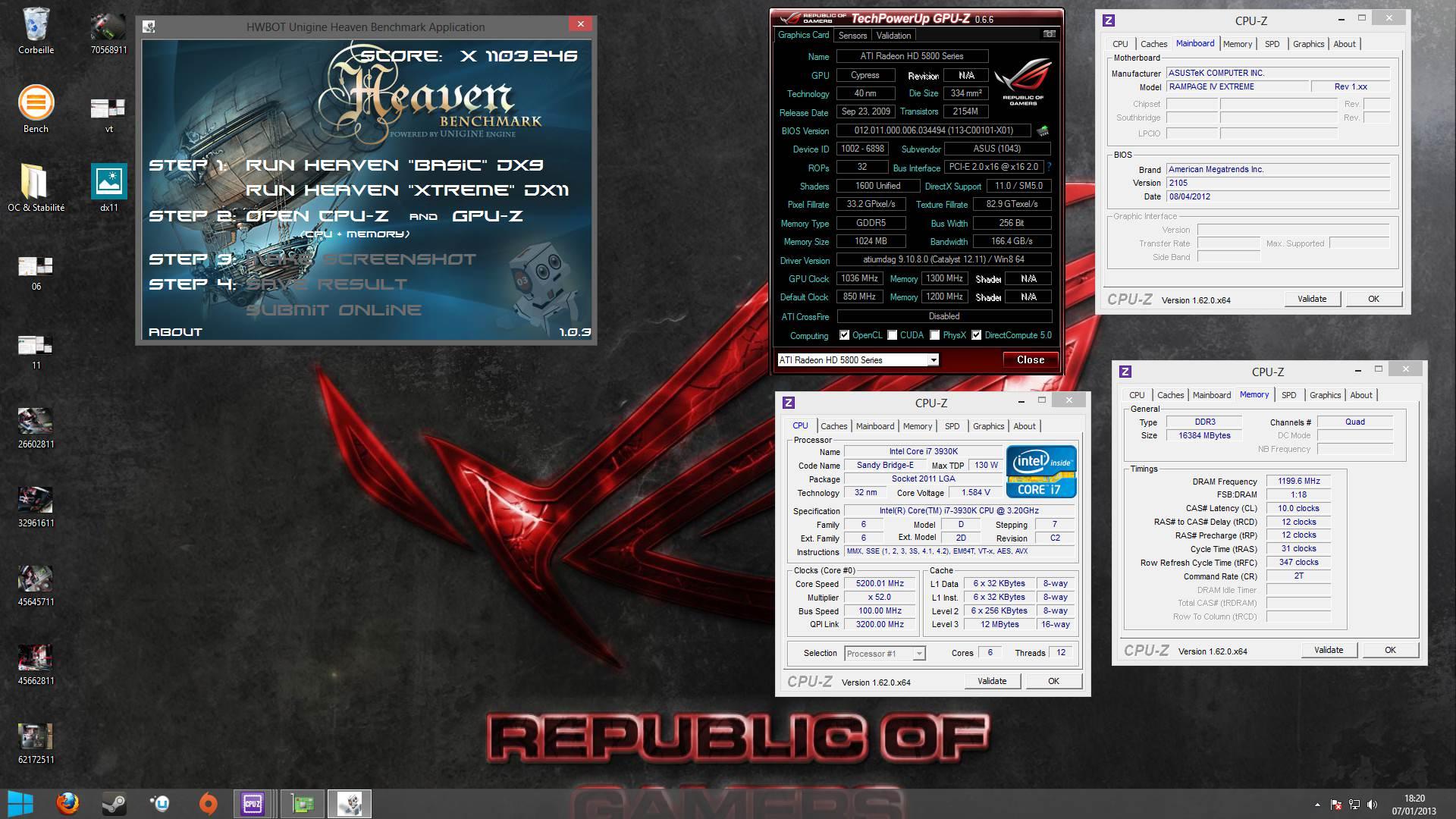Click Validate in Mainboard window

tap(1312, 299)
